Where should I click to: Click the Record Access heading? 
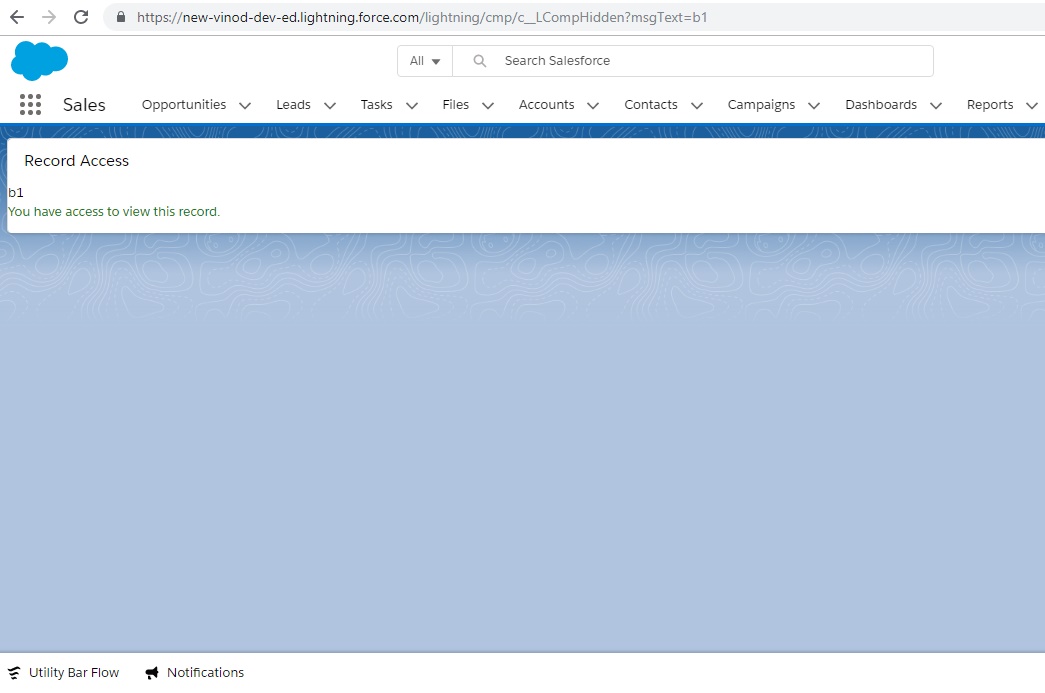77,161
